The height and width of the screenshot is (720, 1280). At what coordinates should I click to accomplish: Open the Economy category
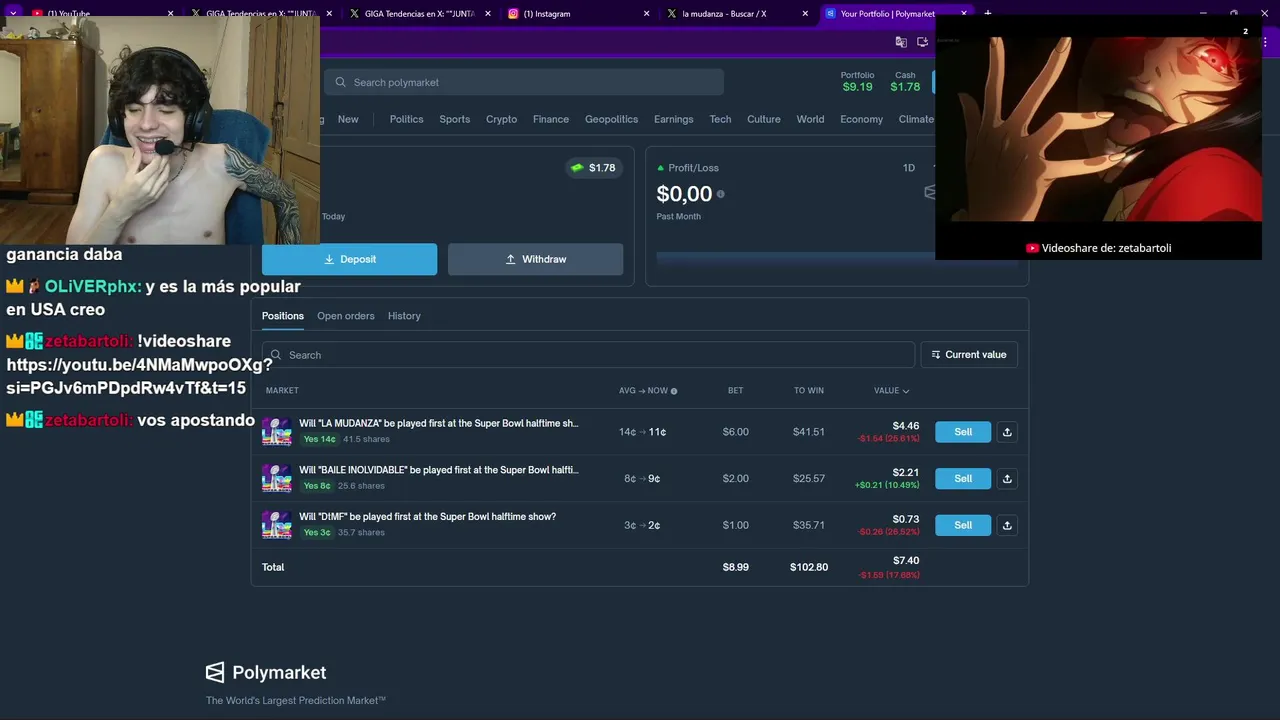coord(861,119)
